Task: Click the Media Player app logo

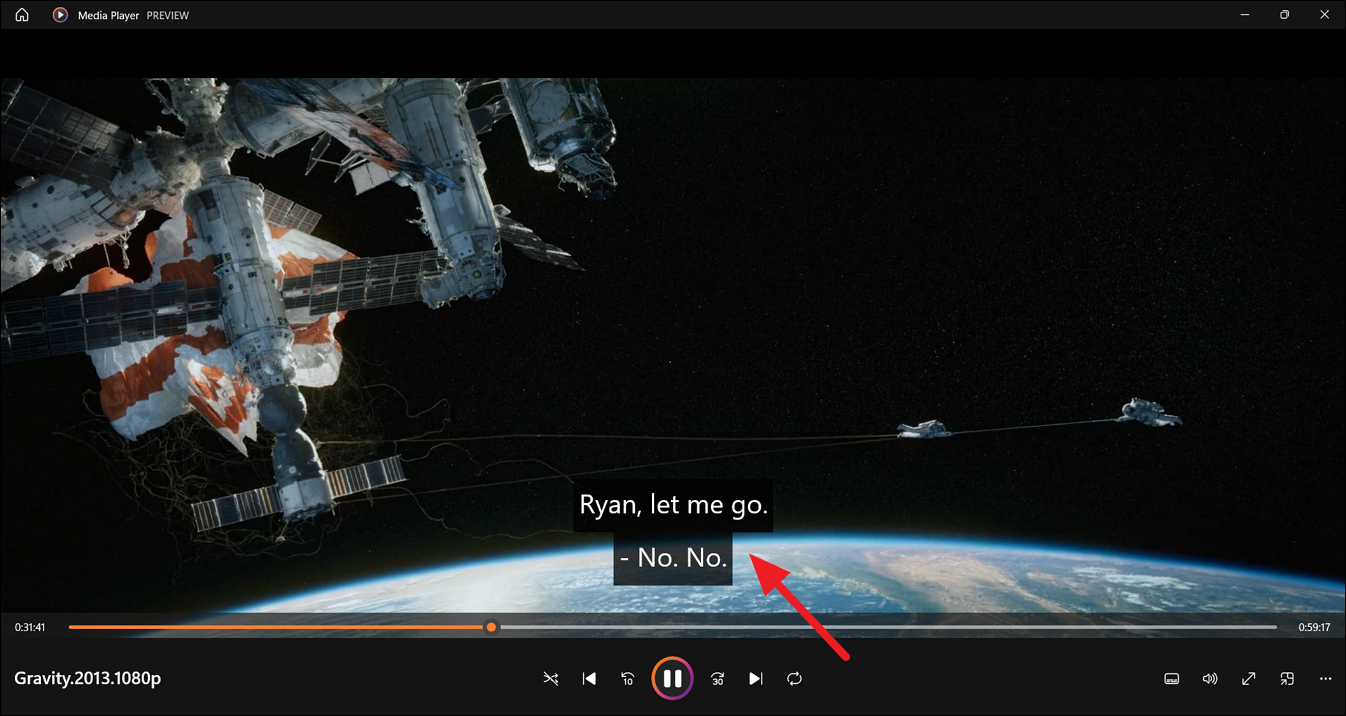Action: coord(60,15)
